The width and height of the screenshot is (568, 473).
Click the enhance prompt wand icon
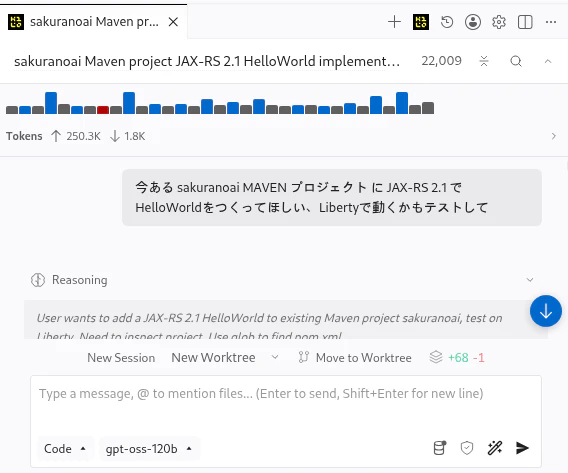(x=494, y=448)
